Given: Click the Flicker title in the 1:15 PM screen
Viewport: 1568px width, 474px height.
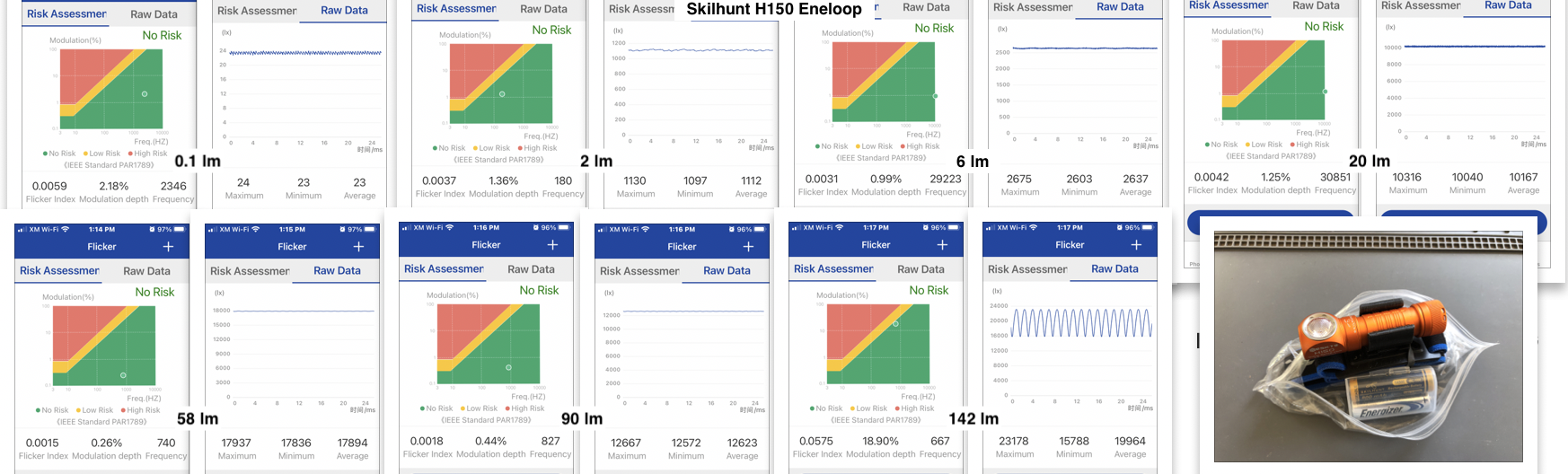Looking at the screenshot, I should [x=292, y=246].
